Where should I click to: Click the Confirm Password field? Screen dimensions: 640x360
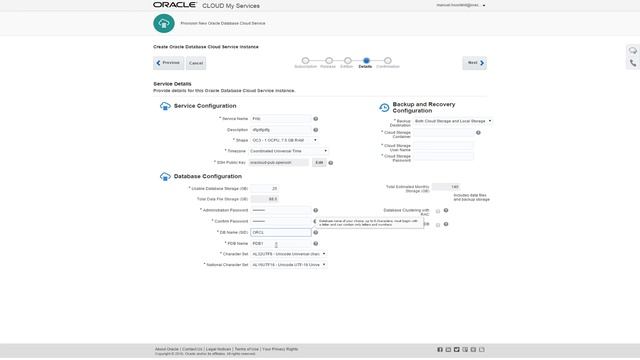point(281,221)
